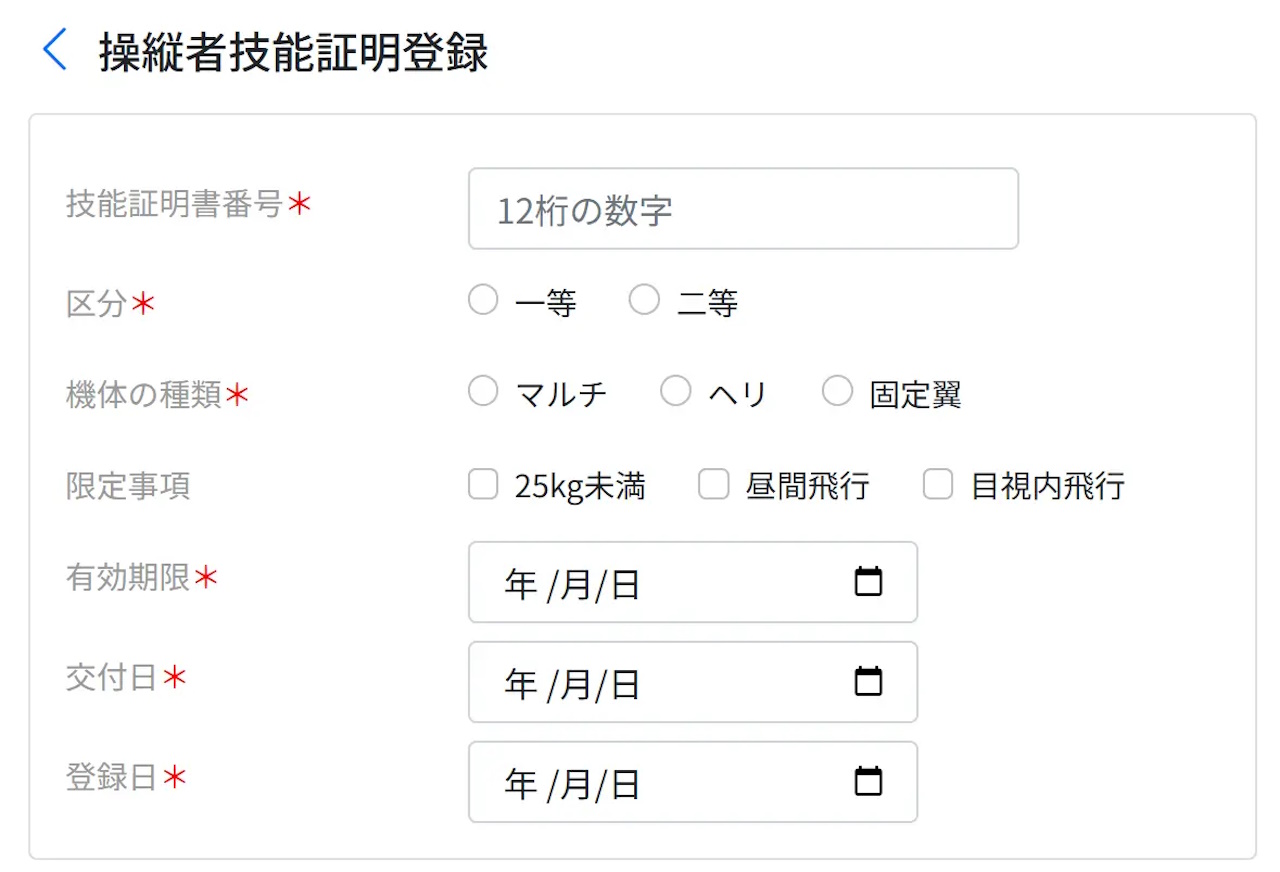Enable the 25kg未満 checkbox
Image resolution: width=1280 pixels, height=872 pixels.
click(x=483, y=486)
